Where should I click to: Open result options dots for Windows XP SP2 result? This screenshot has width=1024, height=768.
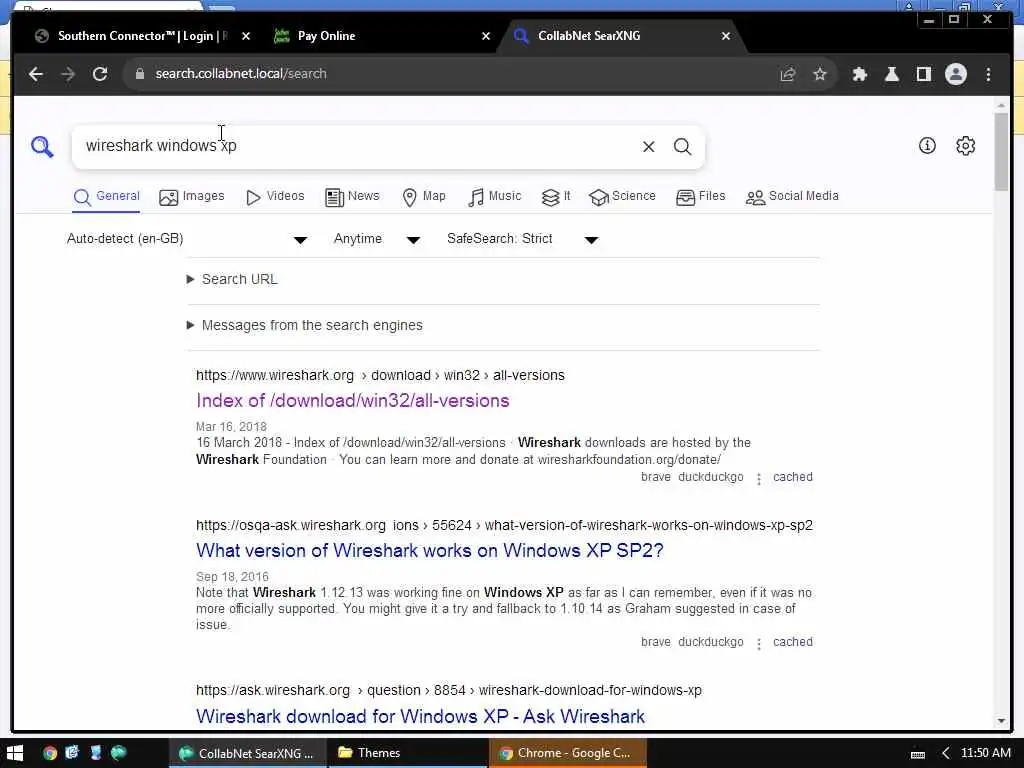coord(758,644)
